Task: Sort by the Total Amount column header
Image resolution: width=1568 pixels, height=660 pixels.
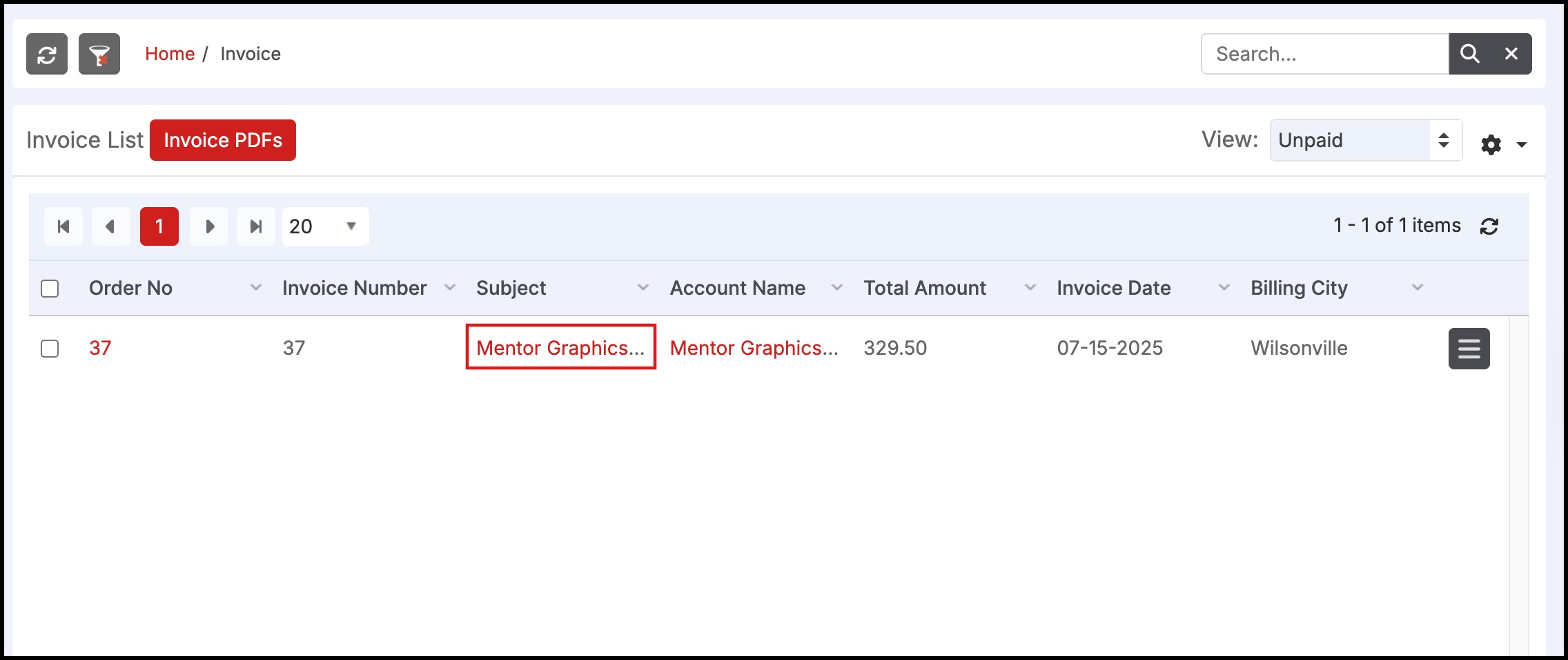Action: (925, 288)
